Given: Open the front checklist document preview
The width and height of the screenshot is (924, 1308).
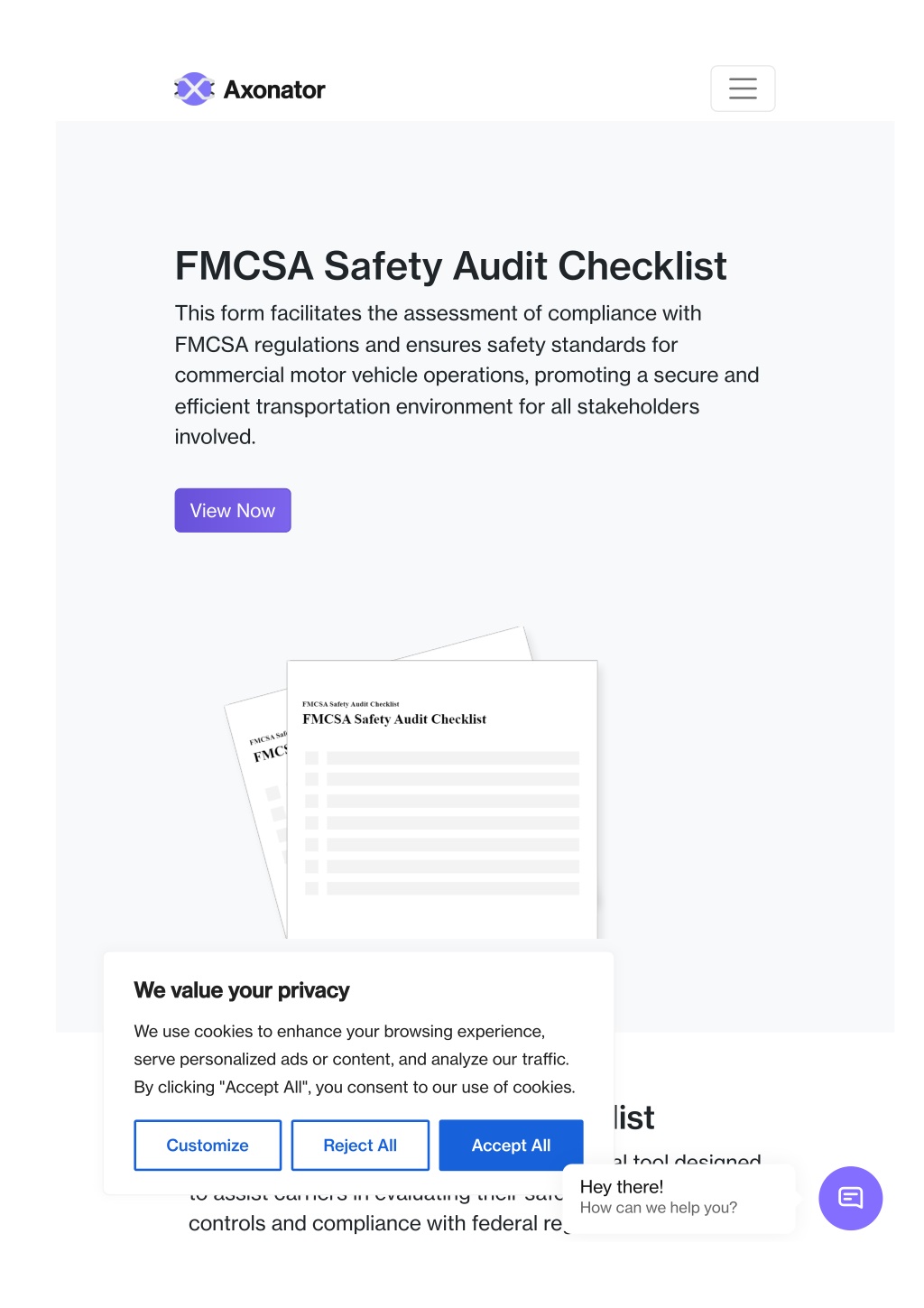Looking at the screenshot, I should (x=442, y=800).
